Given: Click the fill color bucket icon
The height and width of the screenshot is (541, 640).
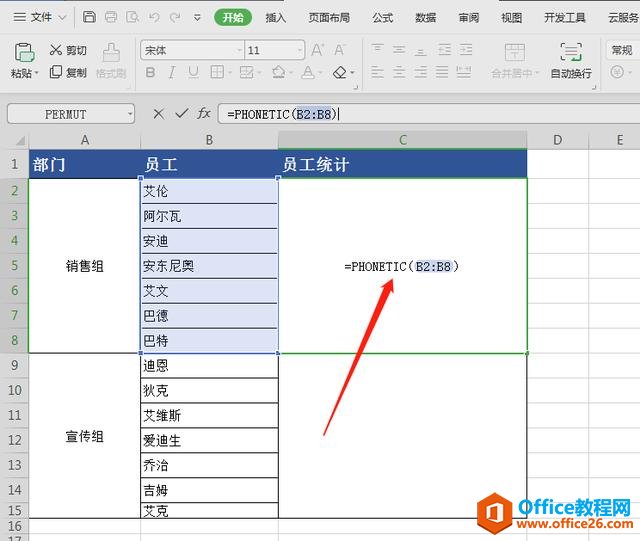Looking at the screenshot, I should coord(279,73).
